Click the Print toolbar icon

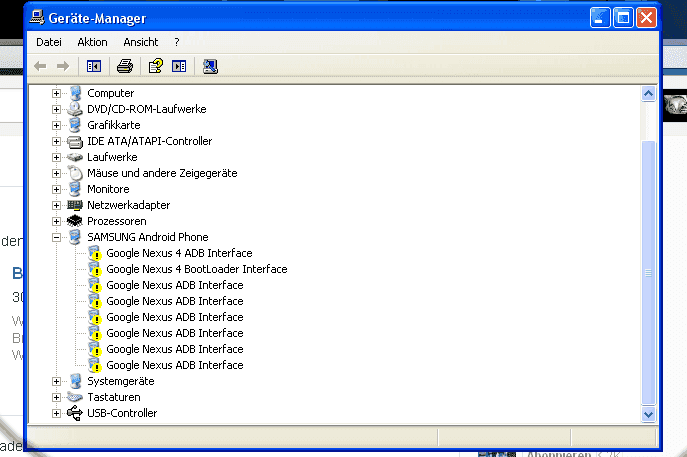pyautogui.click(x=125, y=66)
